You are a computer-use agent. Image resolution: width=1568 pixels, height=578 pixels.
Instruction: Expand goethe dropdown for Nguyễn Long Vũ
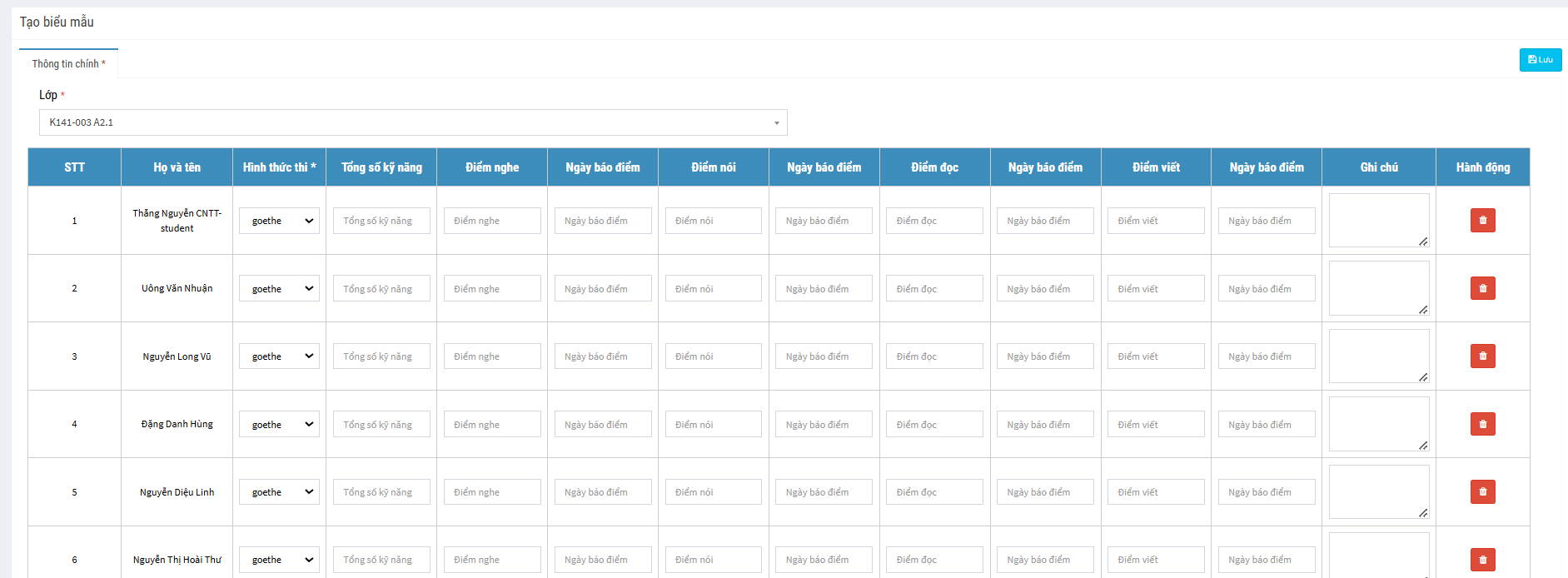click(x=279, y=356)
